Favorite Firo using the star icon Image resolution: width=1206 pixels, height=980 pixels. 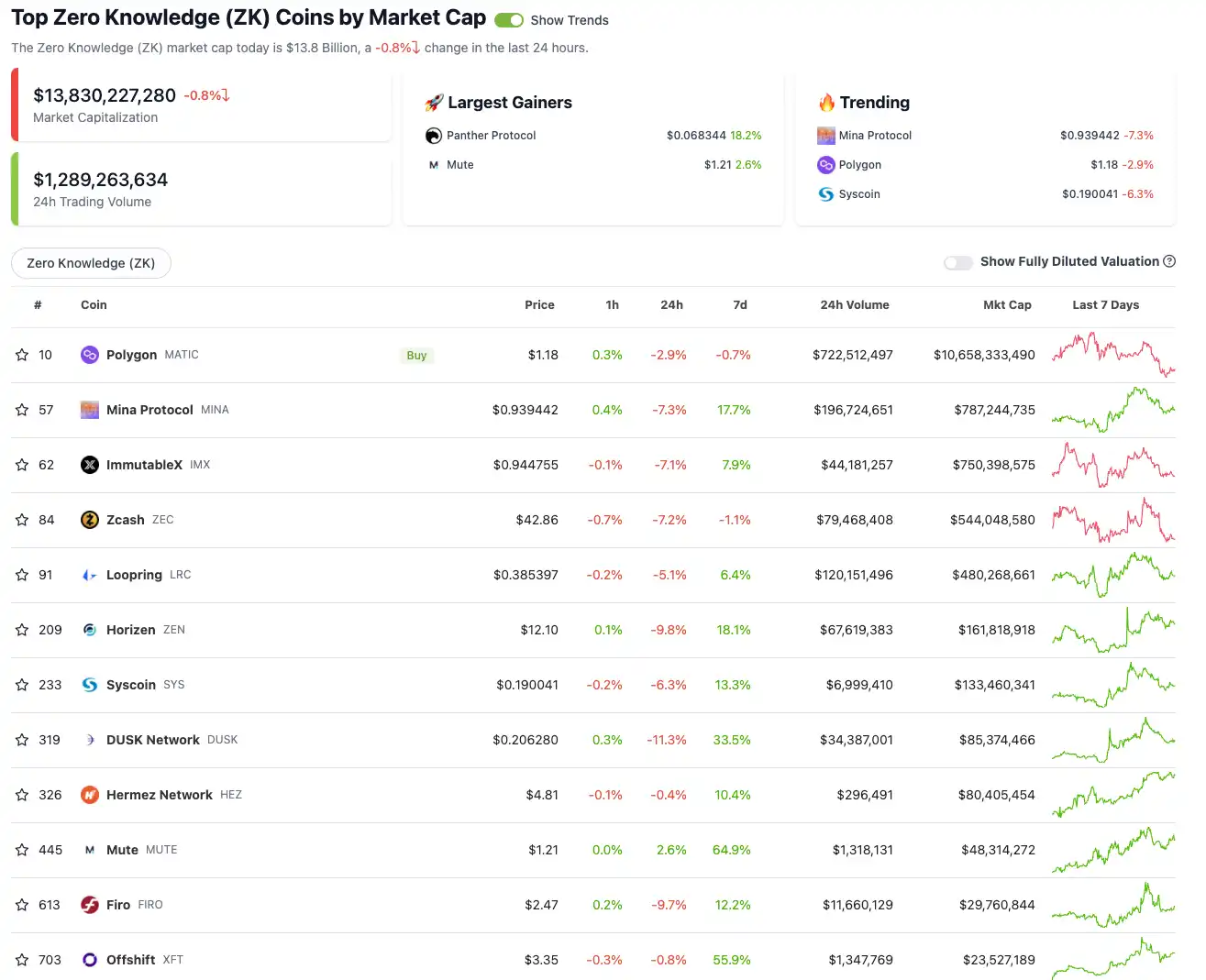click(22, 905)
